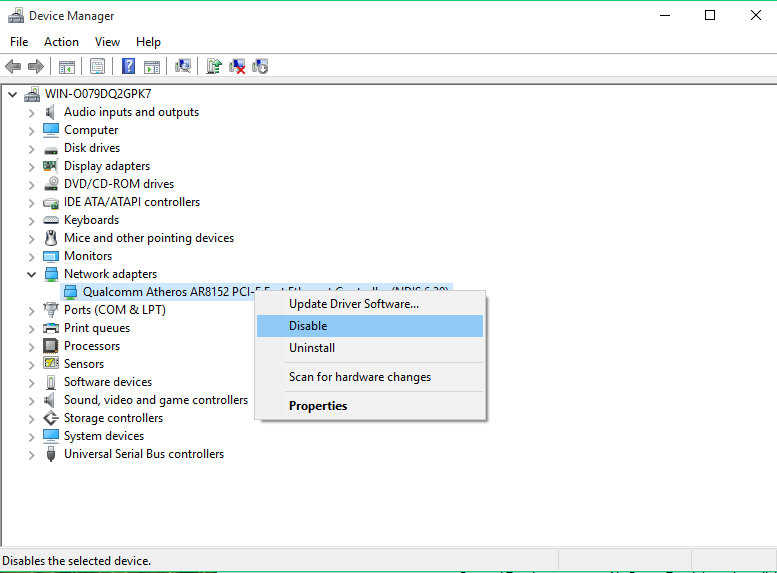Viewport: 777px width, 573px height.
Task: Click the Ports (COM & LPT) icon
Action: (x=51, y=310)
